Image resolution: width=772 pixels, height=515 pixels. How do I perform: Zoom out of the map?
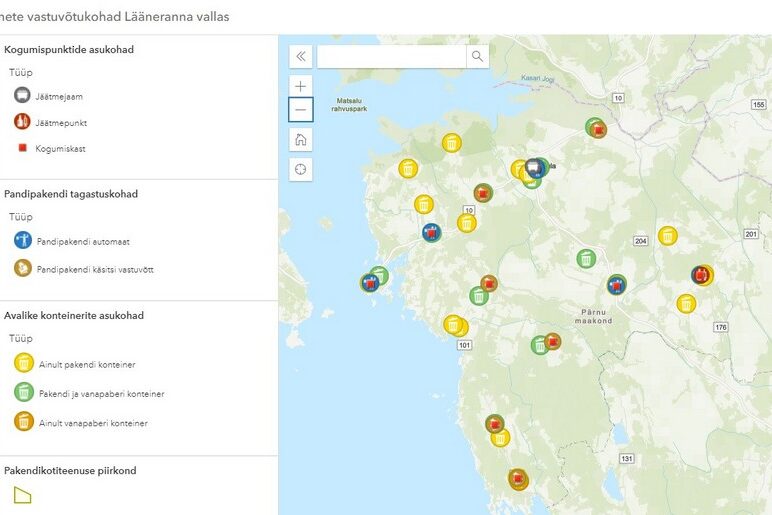[301, 109]
